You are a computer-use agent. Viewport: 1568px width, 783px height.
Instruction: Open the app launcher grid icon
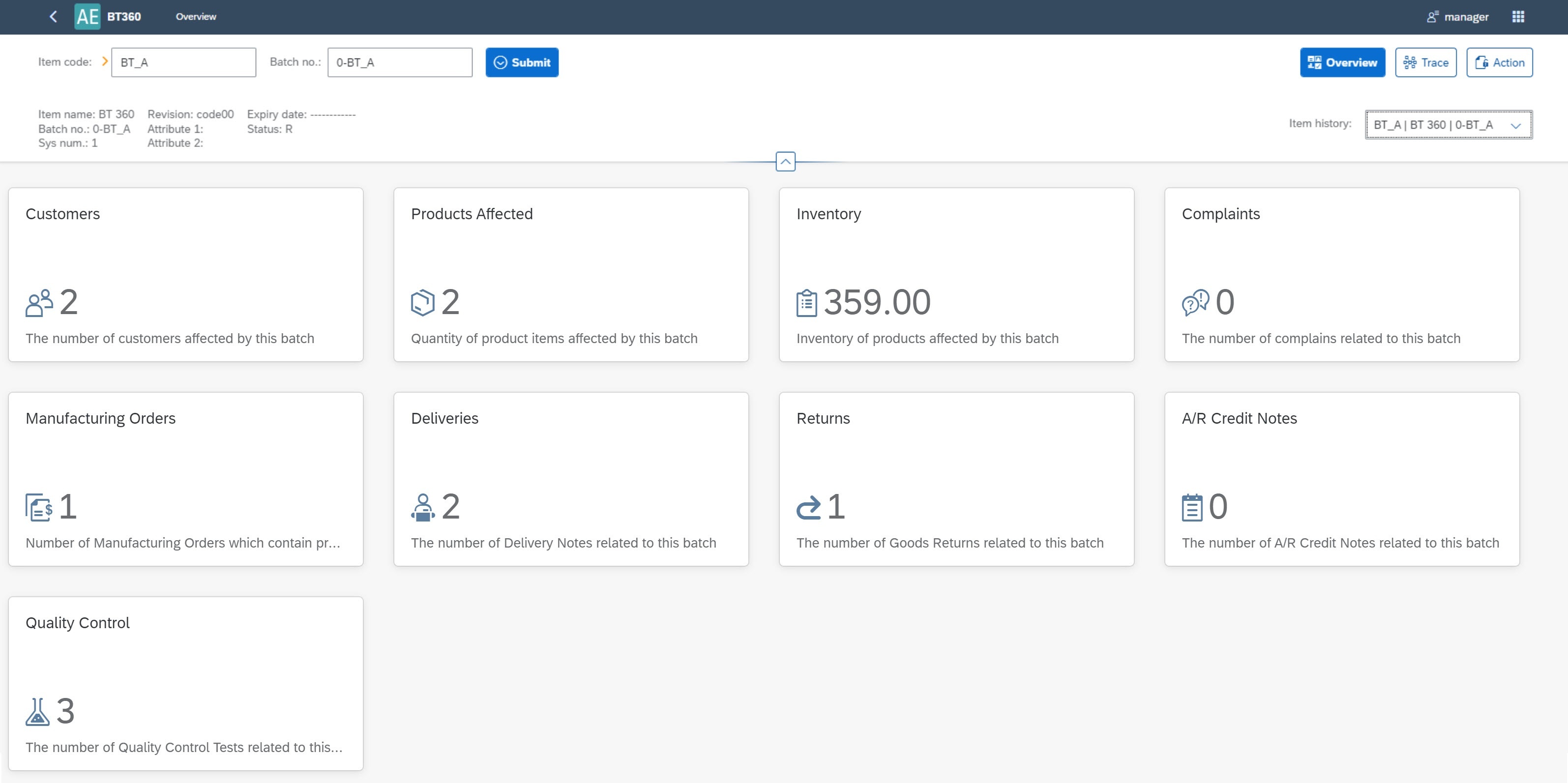[x=1518, y=16]
